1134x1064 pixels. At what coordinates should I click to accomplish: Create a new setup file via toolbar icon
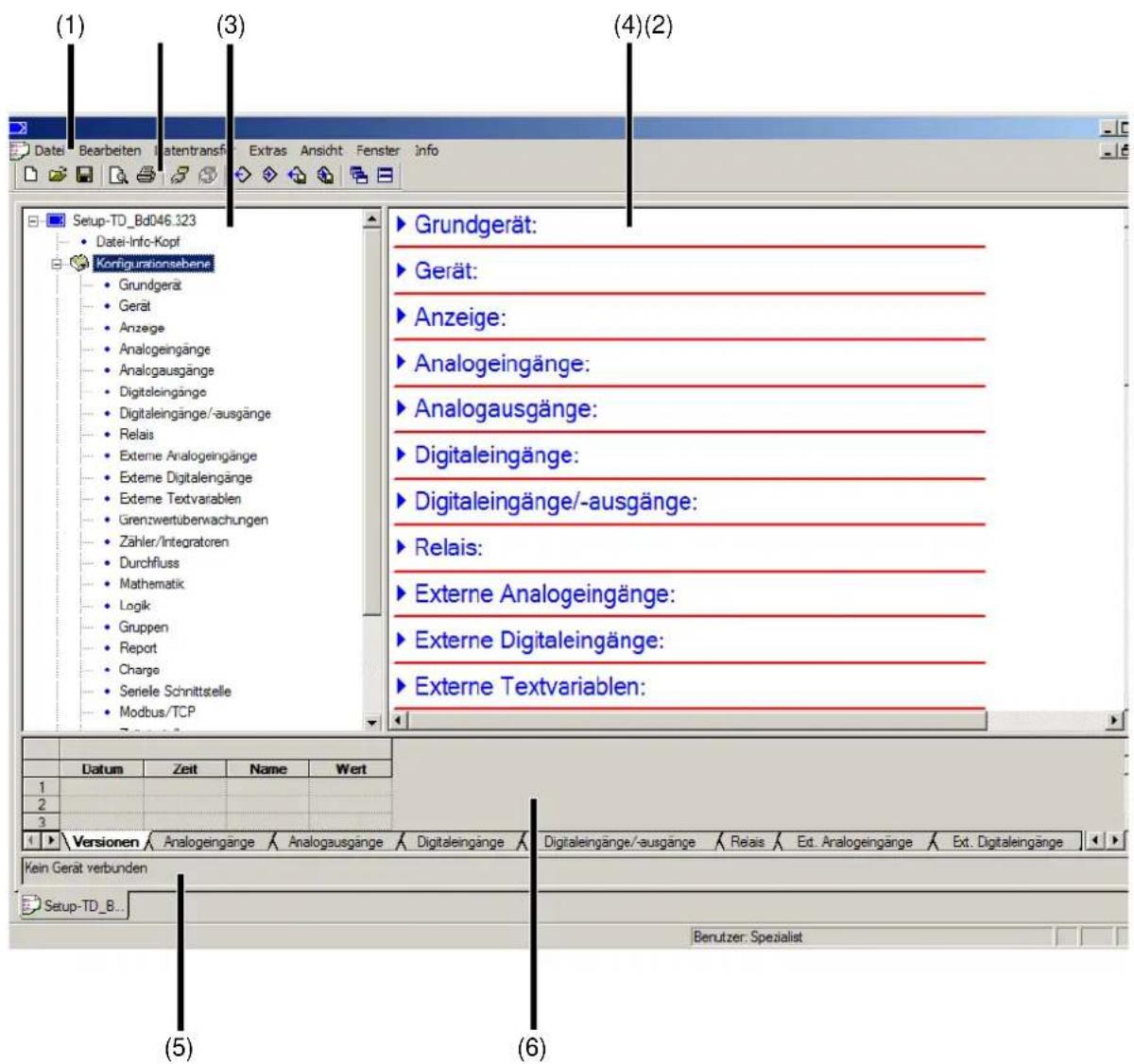coord(31,175)
